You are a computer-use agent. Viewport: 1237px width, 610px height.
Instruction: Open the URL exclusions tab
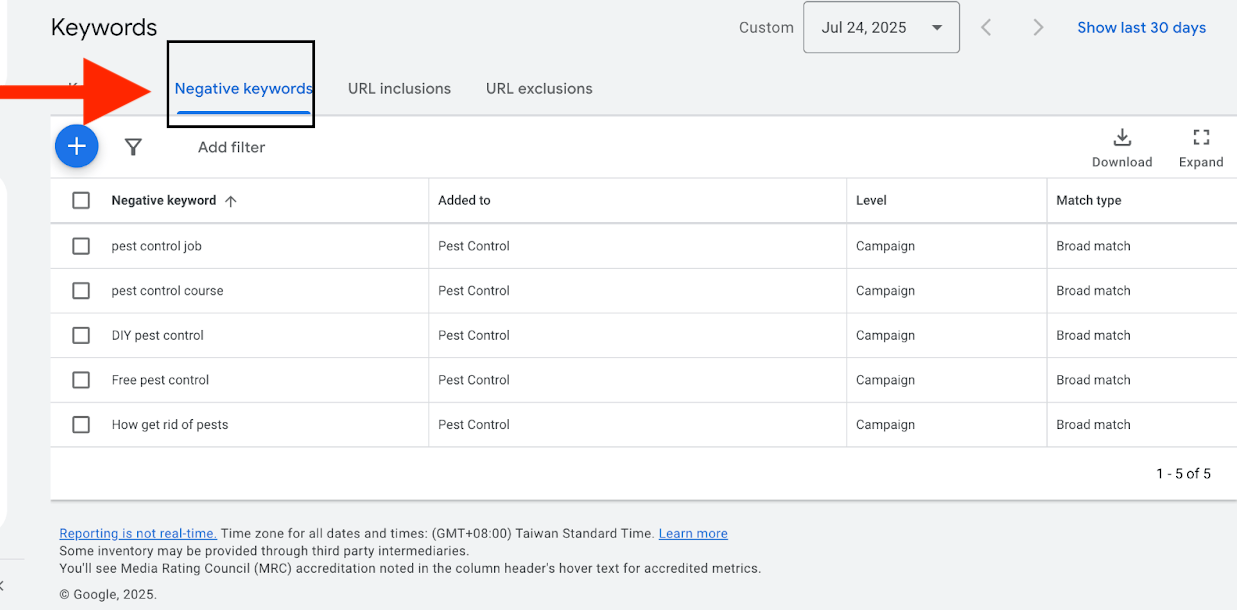coord(539,89)
